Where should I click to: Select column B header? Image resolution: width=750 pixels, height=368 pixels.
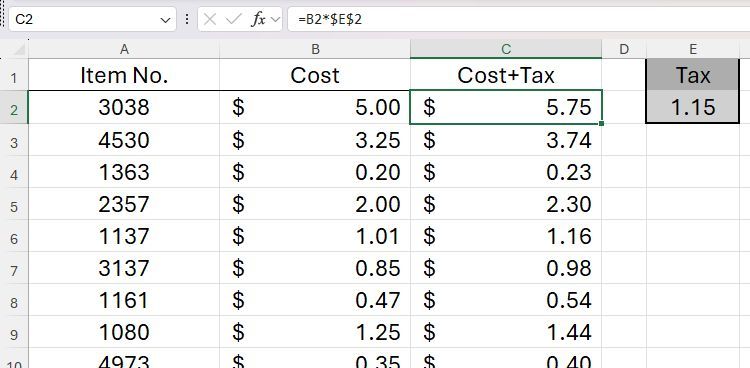tap(315, 49)
